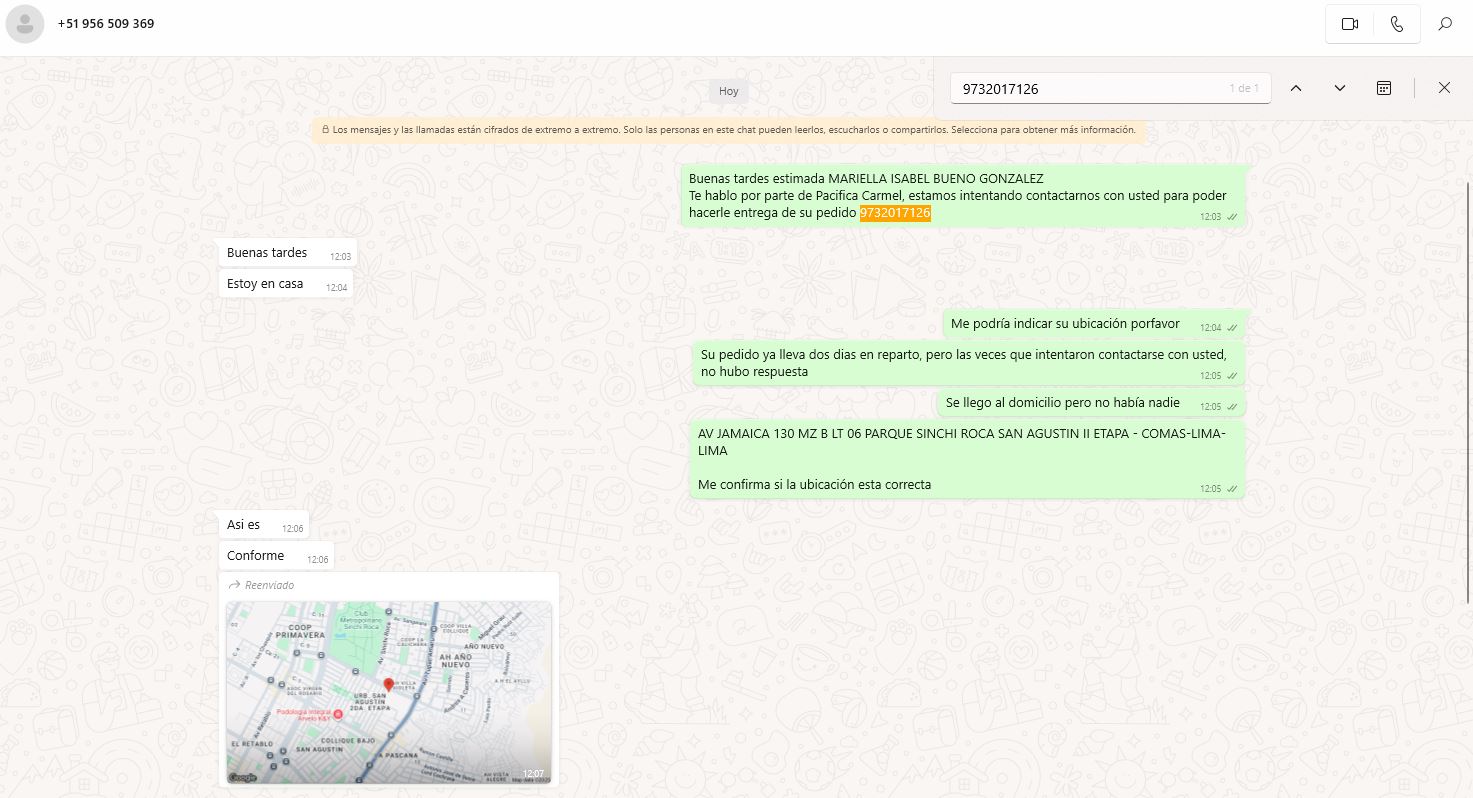The image size is (1473, 798).
Task: Click the chat vertical scrollbar
Action: (x=1468, y=400)
